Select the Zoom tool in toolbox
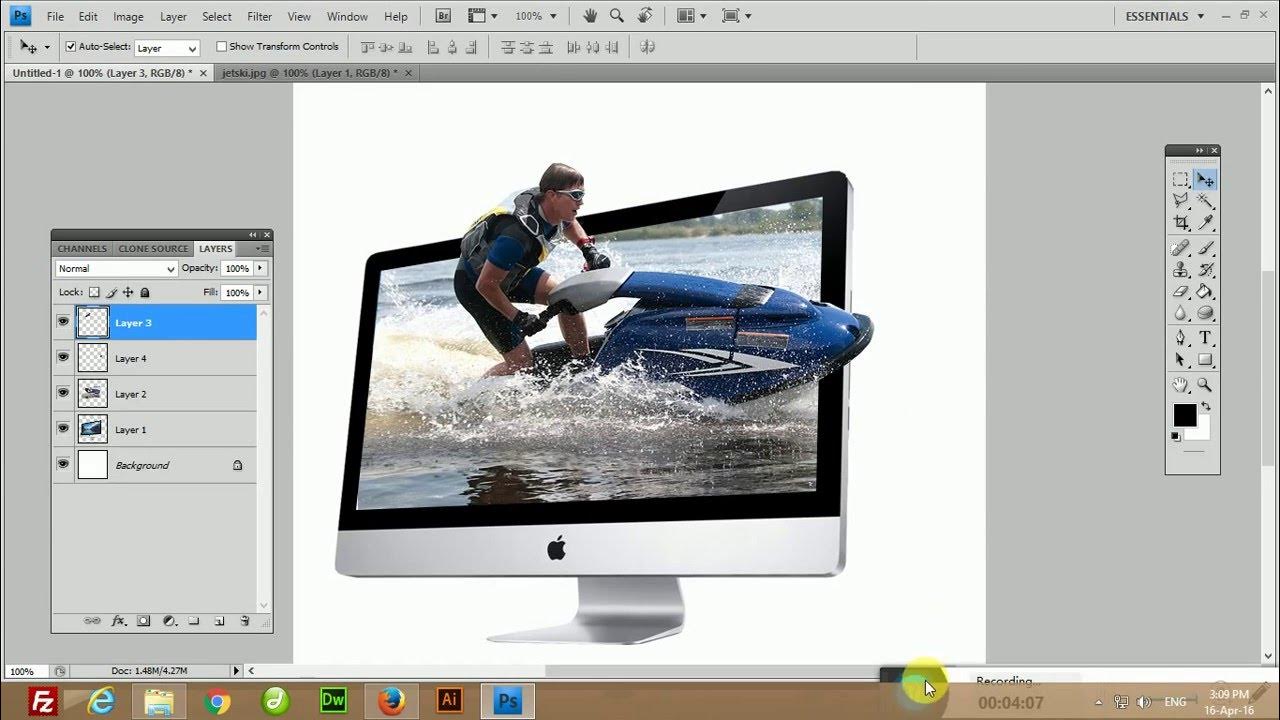 pyautogui.click(x=1205, y=385)
